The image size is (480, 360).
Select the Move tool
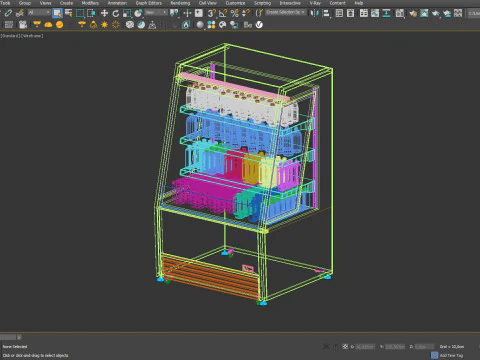click(x=104, y=13)
